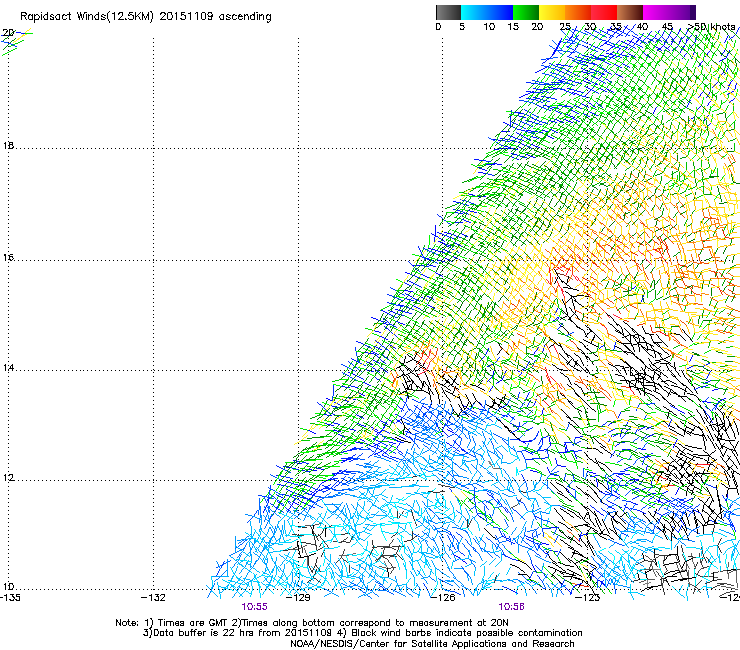The height and width of the screenshot is (650, 740).
Task: Click the latitude label '18'
Action: click(8, 145)
